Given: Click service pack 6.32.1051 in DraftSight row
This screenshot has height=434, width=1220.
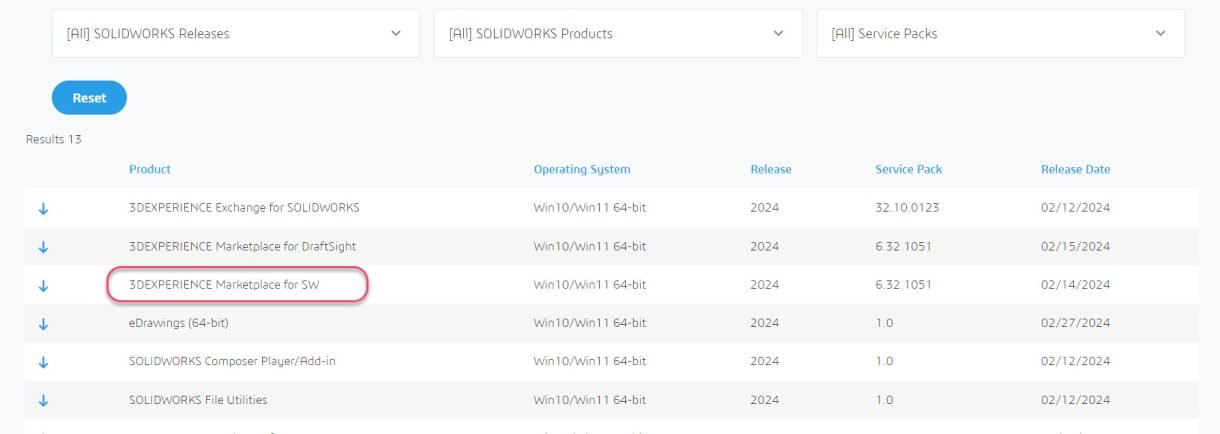Looking at the screenshot, I should coord(904,246).
